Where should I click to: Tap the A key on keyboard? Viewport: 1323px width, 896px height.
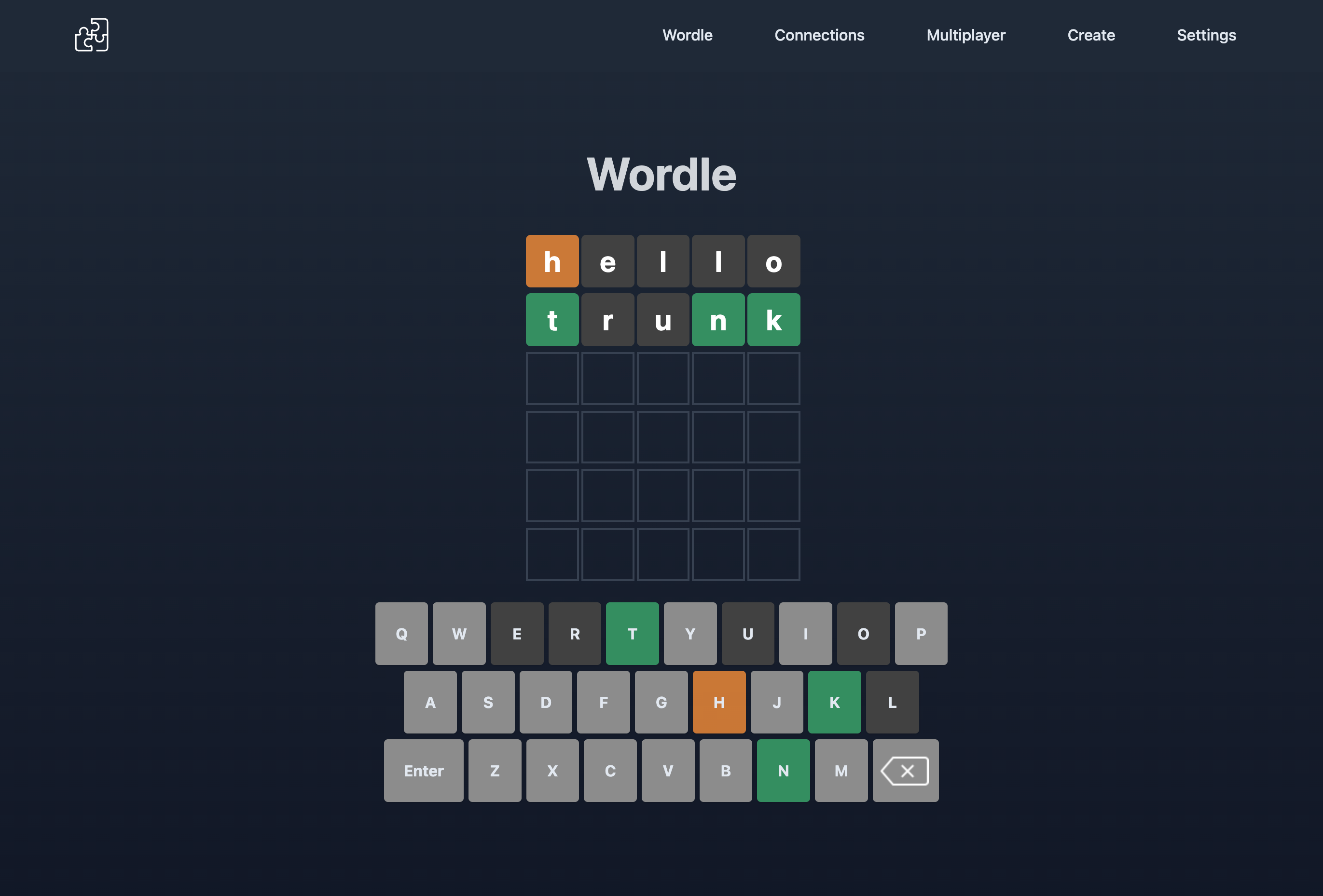pos(430,702)
